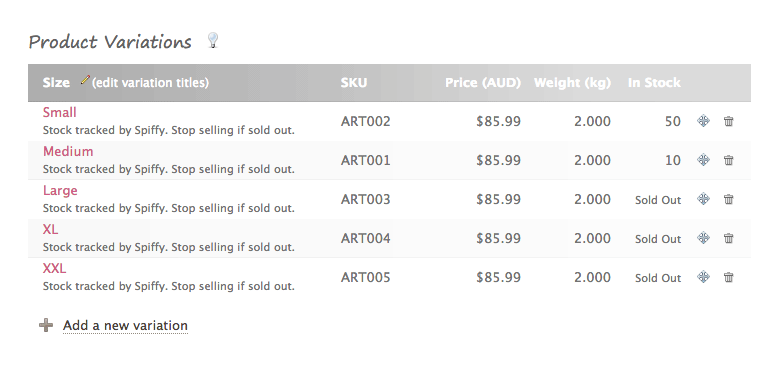
Task: Delete the Large variation via its trash icon
Action: click(728, 199)
